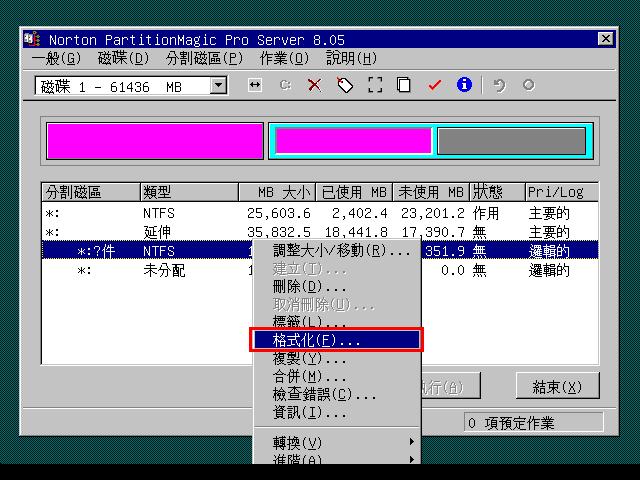Open the disk selector dropdown arrow
Image resolution: width=640 pixels, height=480 pixels.
(x=219, y=86)
